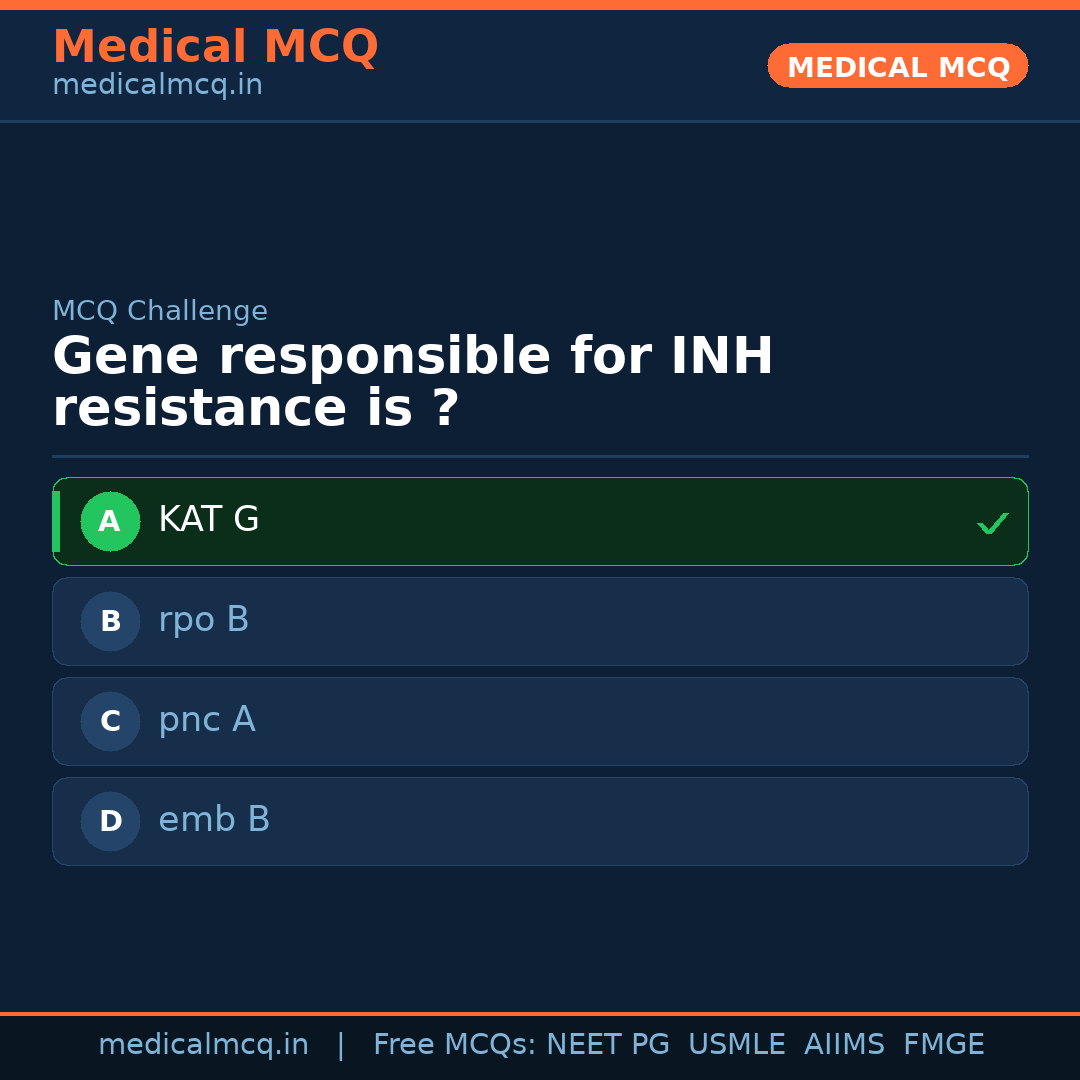This screenshot has width=1080, height=1080.
Task: Click the MCQ Challenge label
Action: pos(160,311)
